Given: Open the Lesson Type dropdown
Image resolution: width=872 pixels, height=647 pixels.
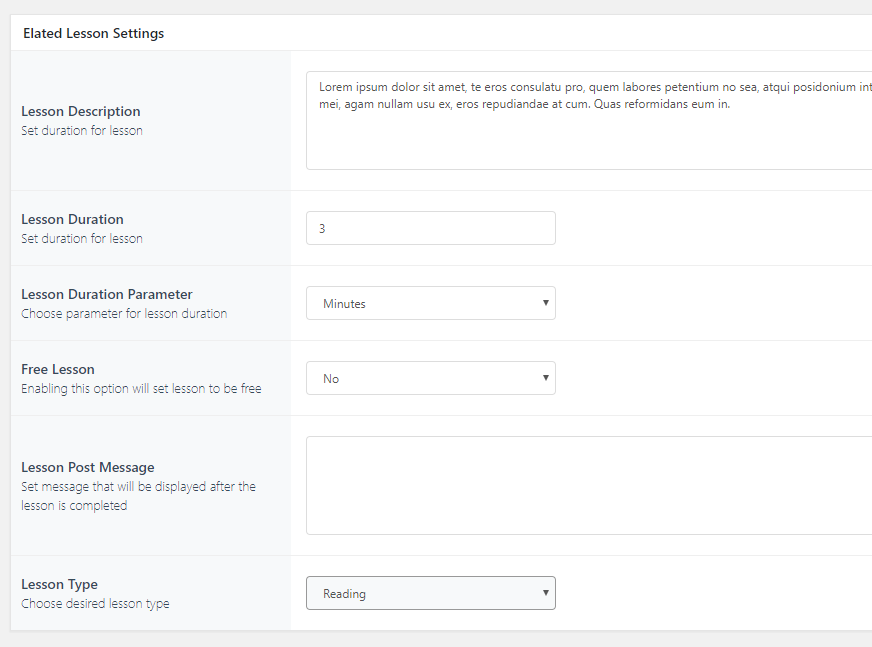Looking at the screenshot, I should [x=430, y=593].
